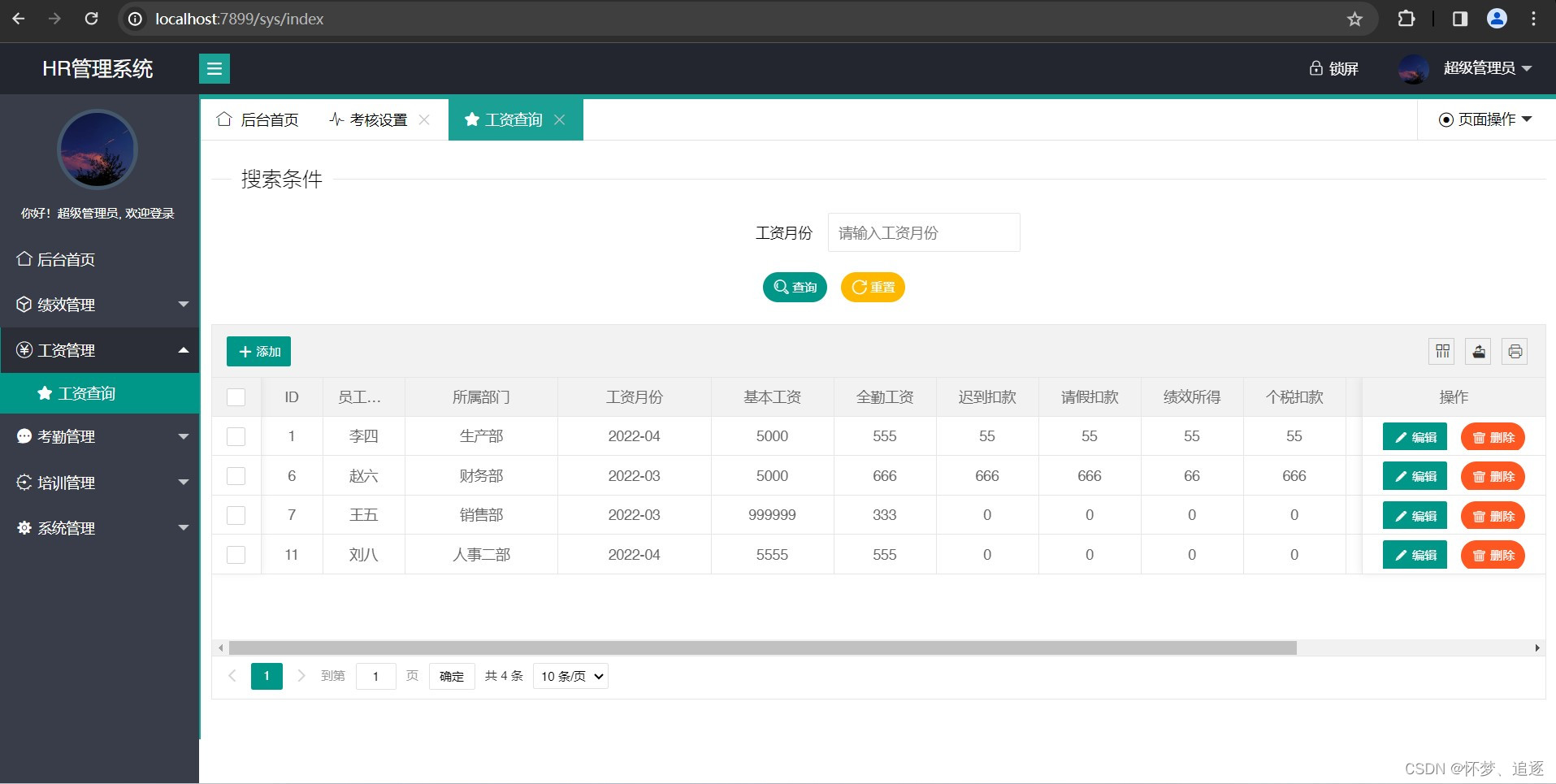Edit the 赵六 salary record
Screen dimensions: 1556x784
point(1415,476)
